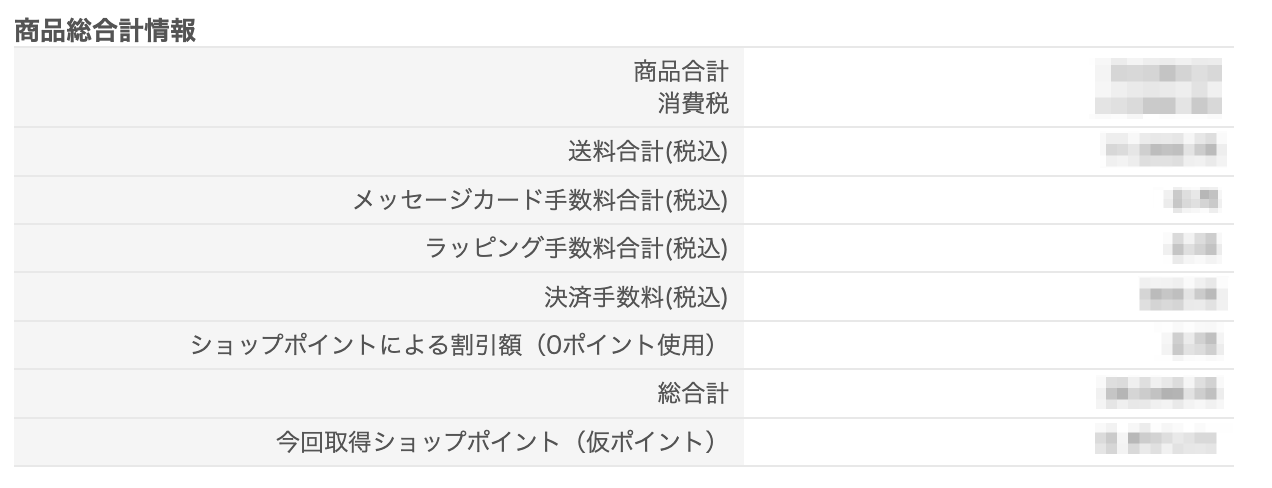Select the 決済手数料(税込) label
The height and width of the screenshot is (488, 1272).
635,297
